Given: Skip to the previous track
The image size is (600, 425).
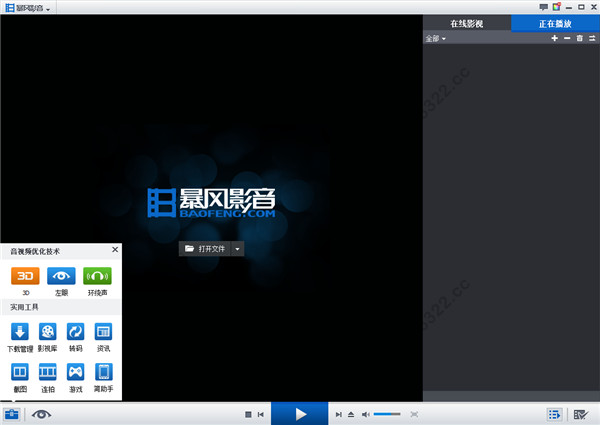Looking at the screenshot, I should click(x=261, y=414).
